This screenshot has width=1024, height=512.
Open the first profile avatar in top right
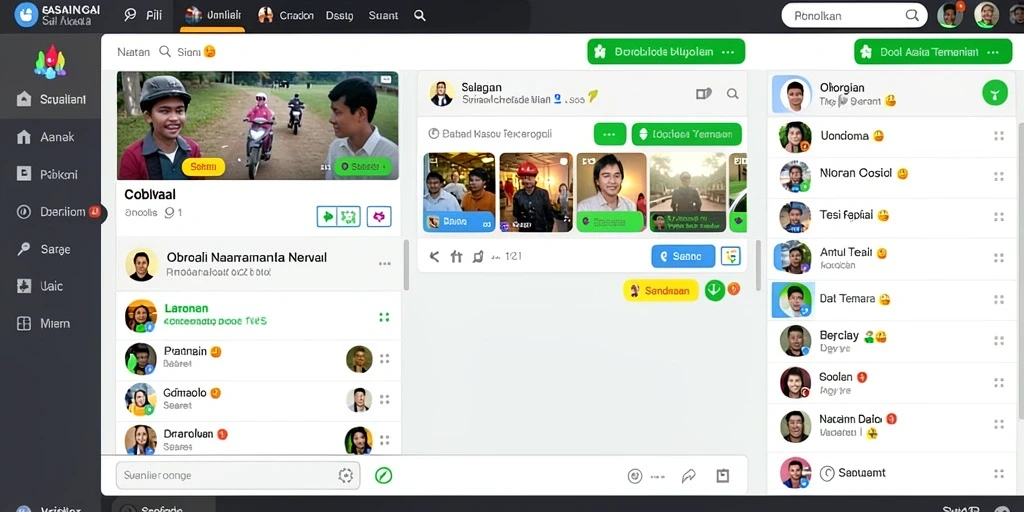pos(950,15)
